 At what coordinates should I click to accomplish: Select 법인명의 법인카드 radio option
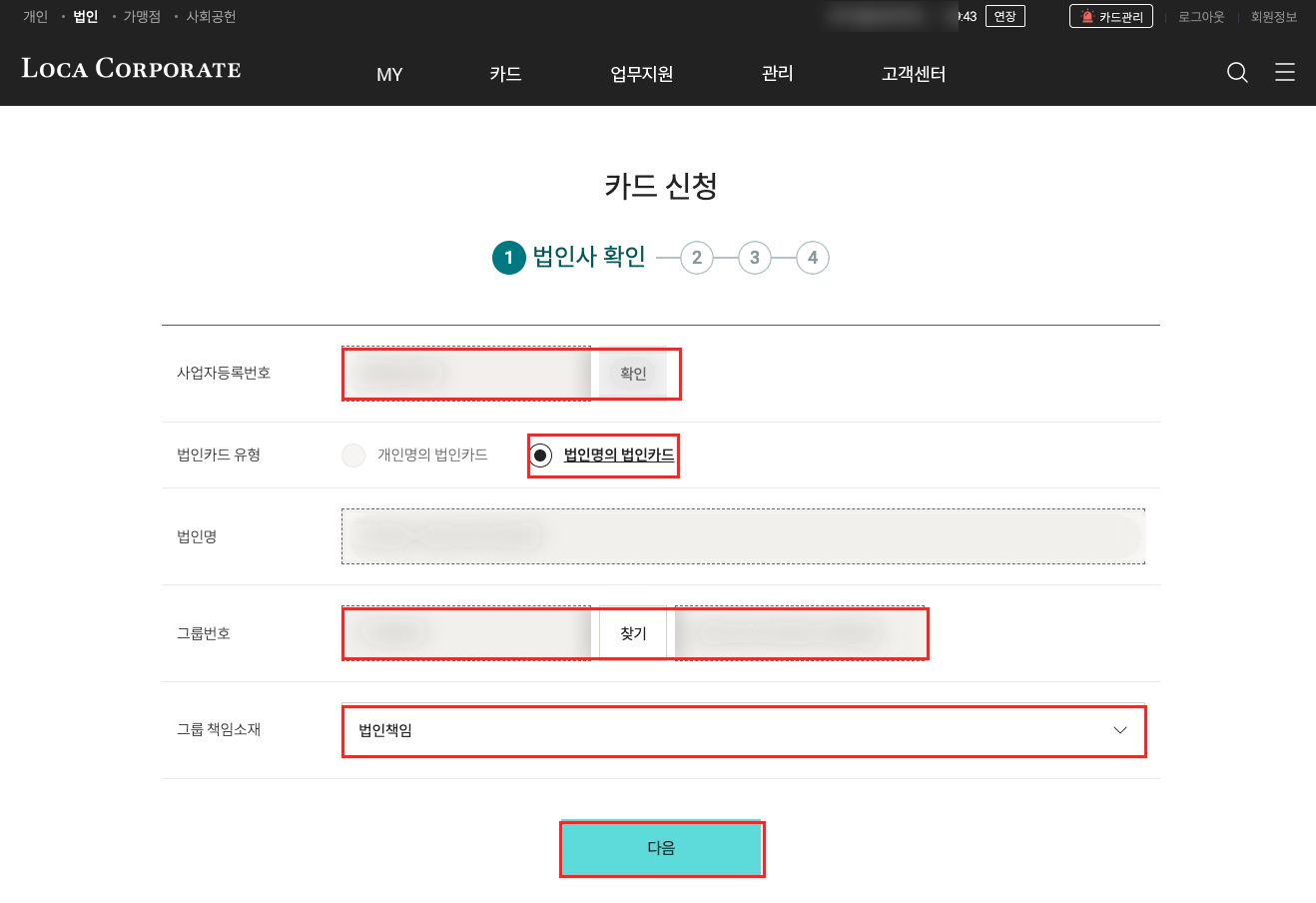(x=540, y=455)
